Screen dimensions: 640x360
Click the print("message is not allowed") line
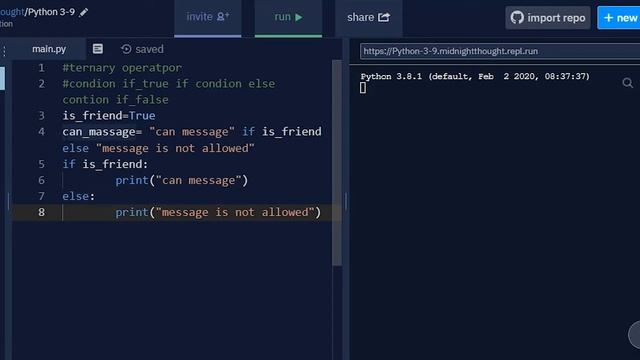(x=218, y=212)
